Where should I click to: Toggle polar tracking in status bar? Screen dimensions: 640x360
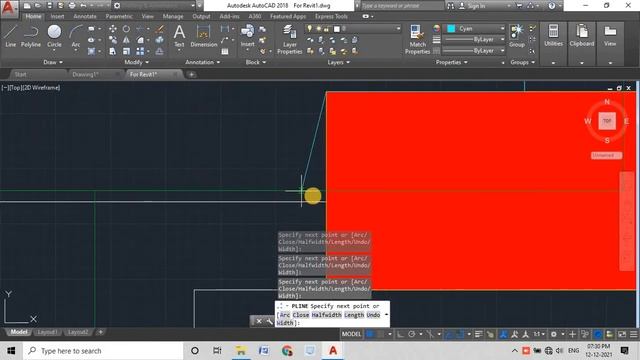coord(411,334)
